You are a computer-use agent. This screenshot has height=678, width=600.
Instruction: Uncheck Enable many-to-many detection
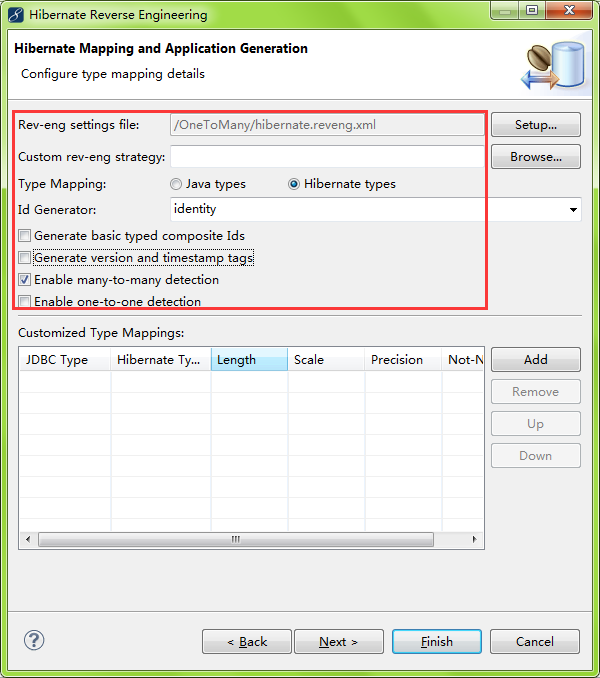(25, 280)
